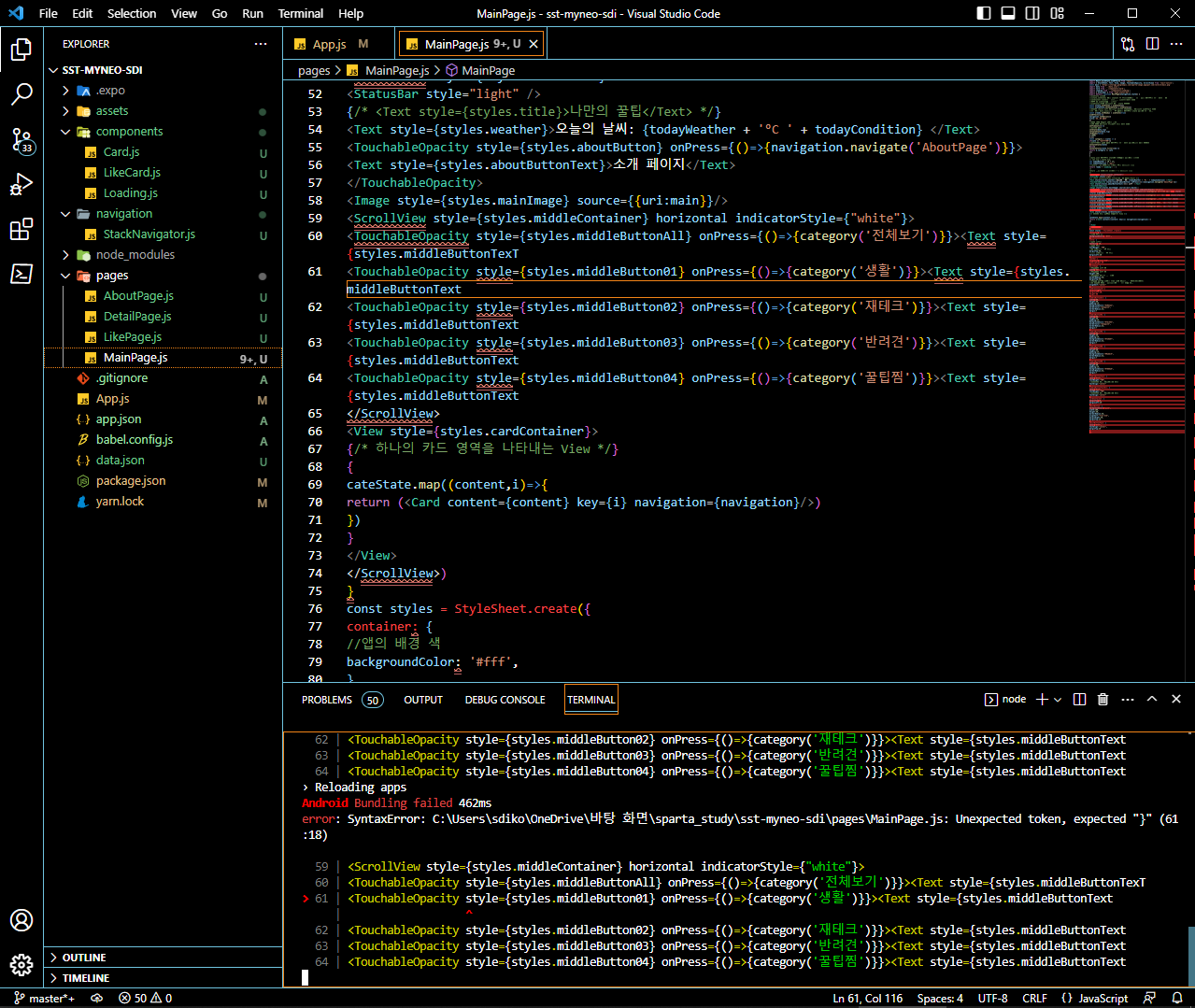This screenshot has height=1008, width=1195.
Task: Open StackNavigator.js in explorer
Action: [x=149, y=234]
